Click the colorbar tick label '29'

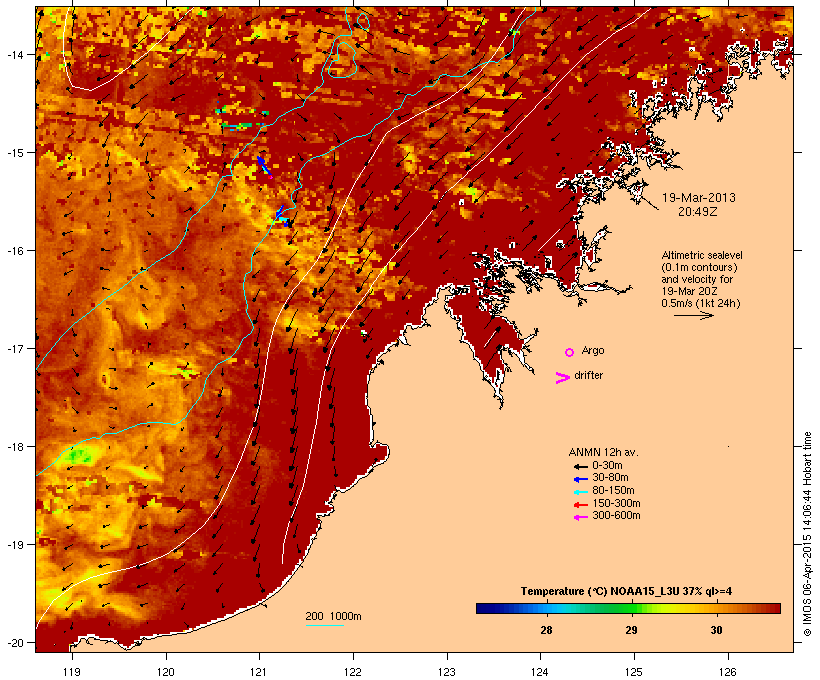click(x=631, y=630)
